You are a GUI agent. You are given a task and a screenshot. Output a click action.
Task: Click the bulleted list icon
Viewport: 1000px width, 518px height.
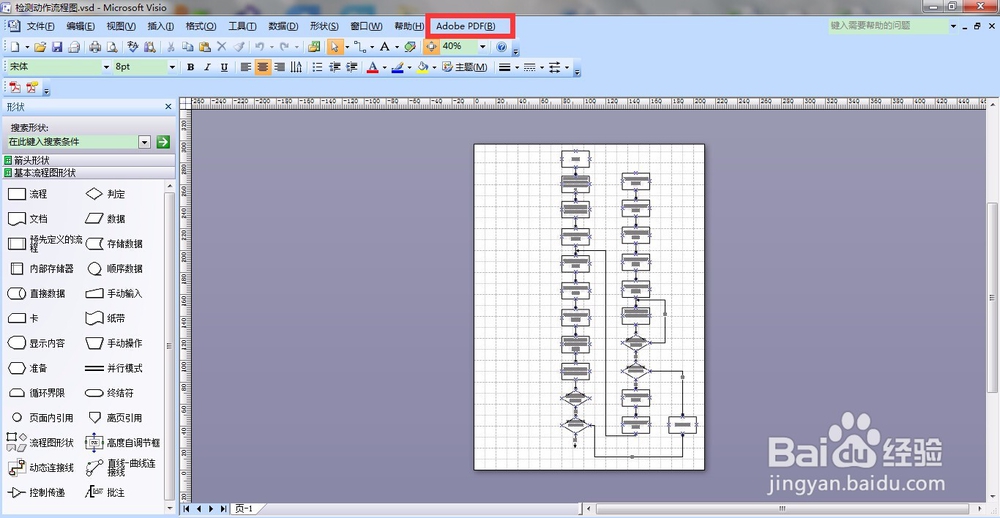pos(317,67)
